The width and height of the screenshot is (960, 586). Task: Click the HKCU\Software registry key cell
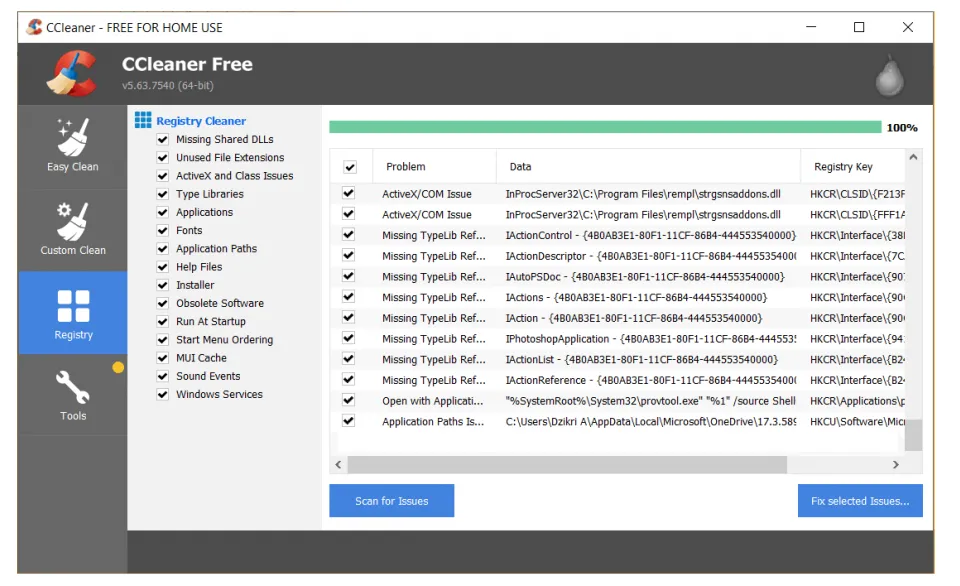tap(857, 422)
